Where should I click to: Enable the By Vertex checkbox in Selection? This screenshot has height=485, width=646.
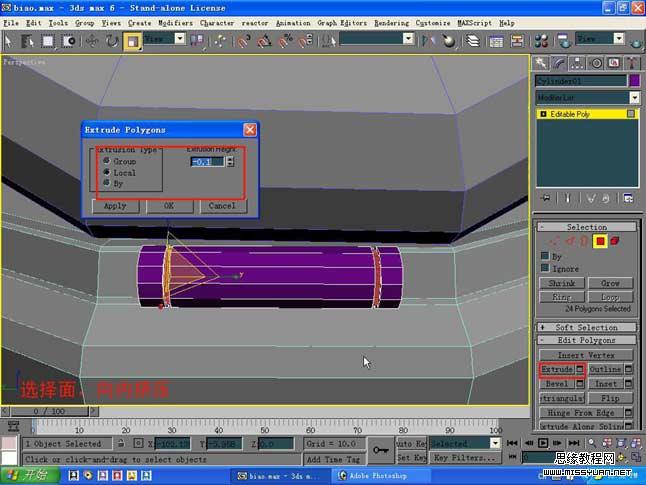545,256
